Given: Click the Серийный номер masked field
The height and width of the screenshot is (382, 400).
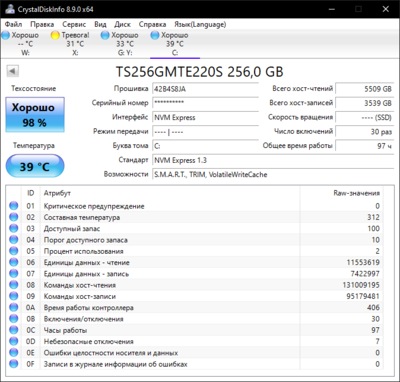Looking at the screenshot, I should [x=205, y=103].
